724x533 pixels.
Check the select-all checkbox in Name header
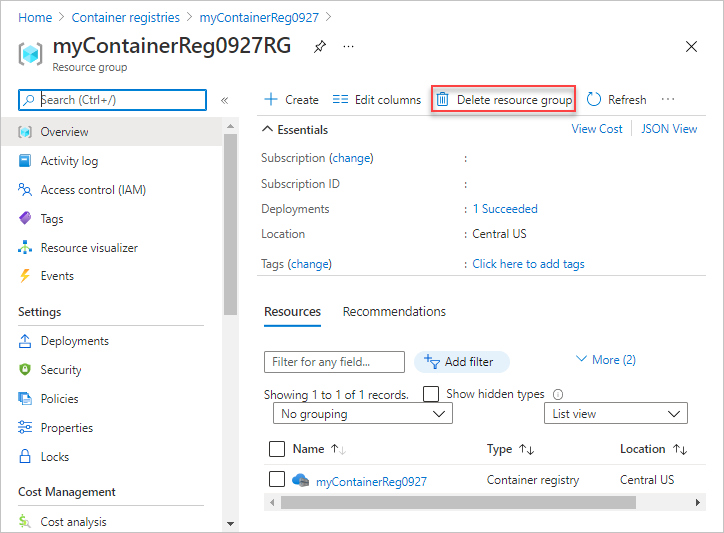[x=277, y=449]
